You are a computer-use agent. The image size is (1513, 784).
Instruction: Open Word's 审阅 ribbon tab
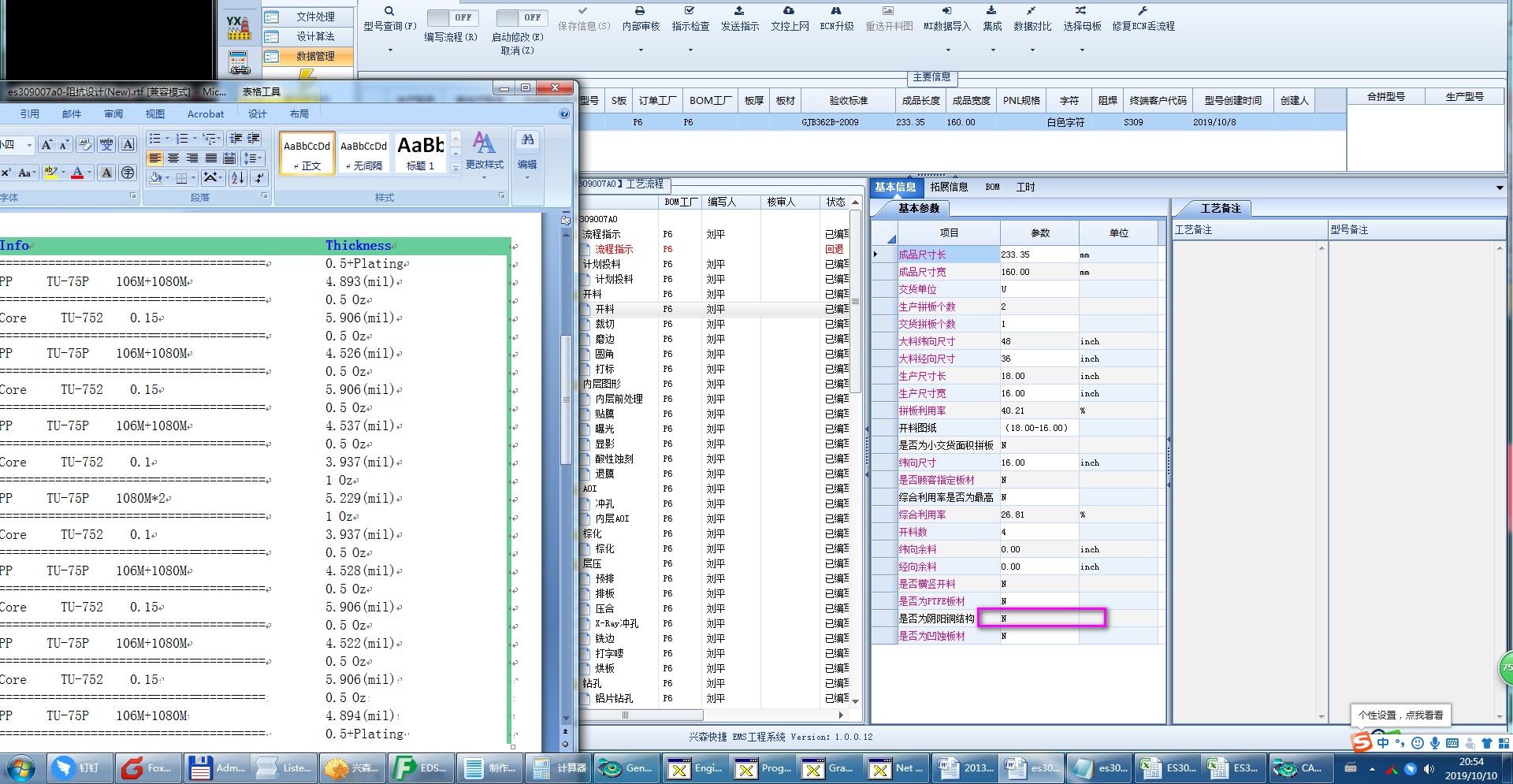[x=113, y=114]
